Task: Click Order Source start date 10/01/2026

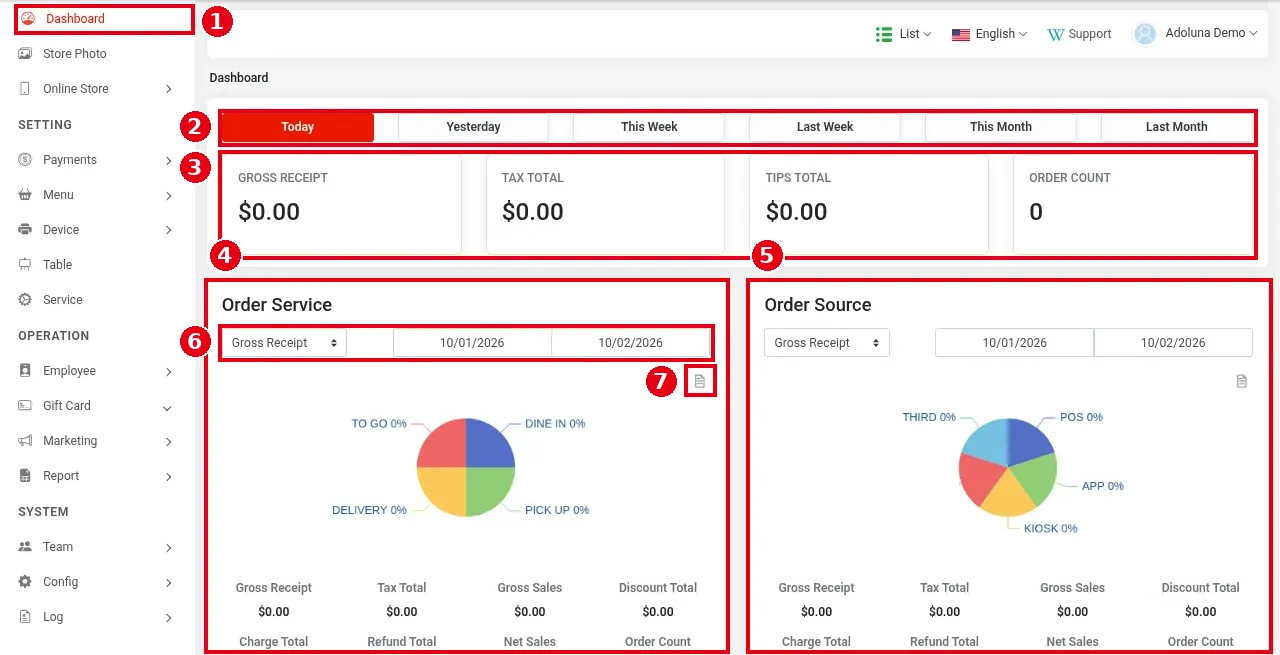Action: pyautogui.click(x=1014, y=343)
